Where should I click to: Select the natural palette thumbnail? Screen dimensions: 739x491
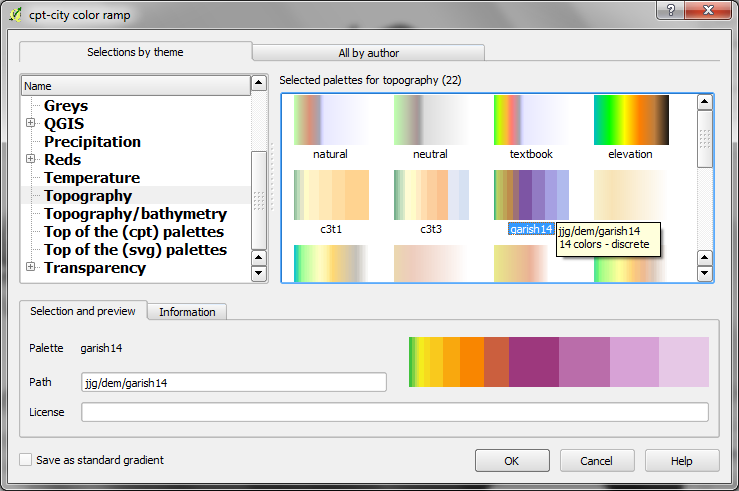click(330, 120)
